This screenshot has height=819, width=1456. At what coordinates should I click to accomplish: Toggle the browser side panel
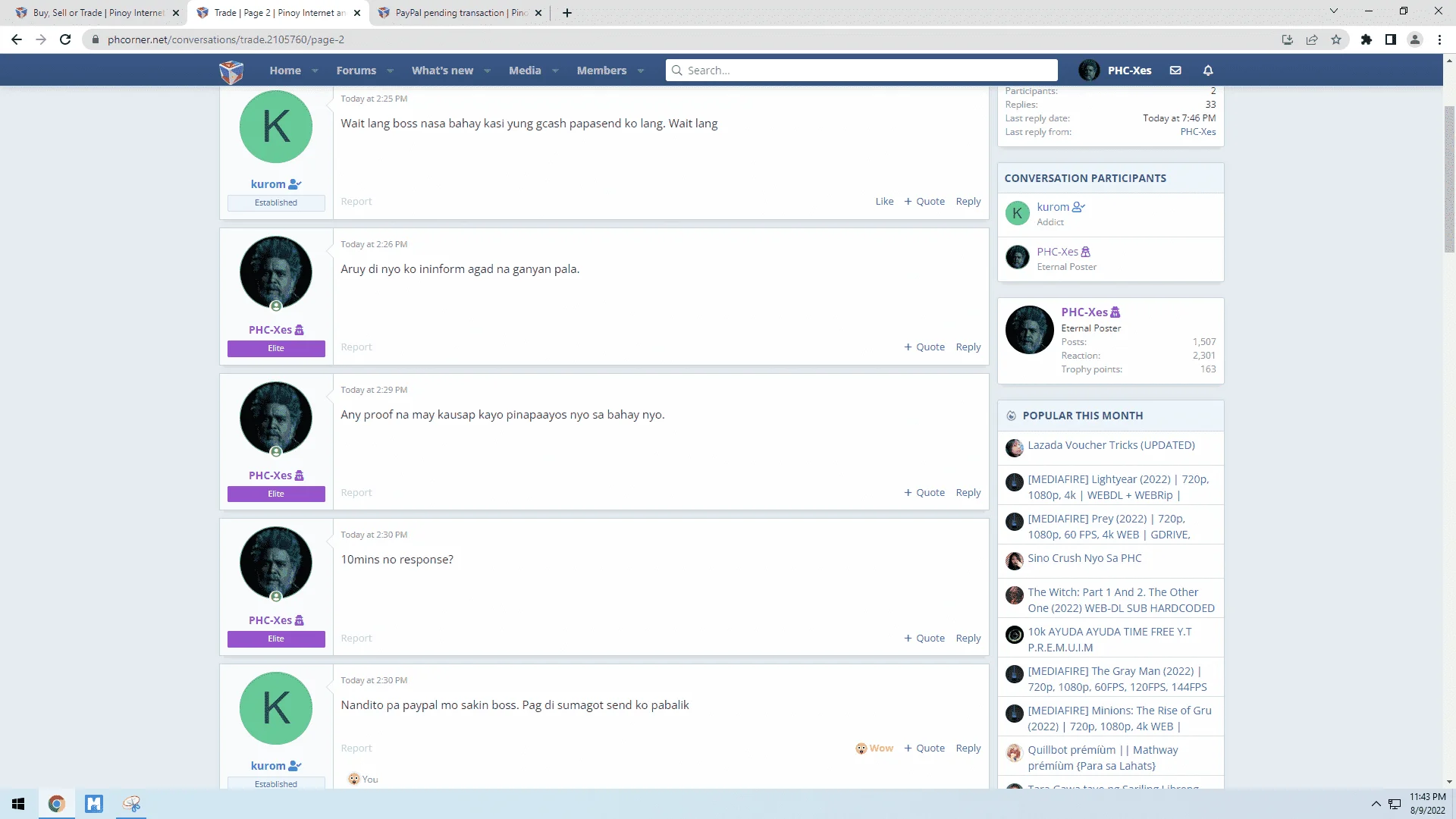pyautogui.click(x=1391, y=39)
